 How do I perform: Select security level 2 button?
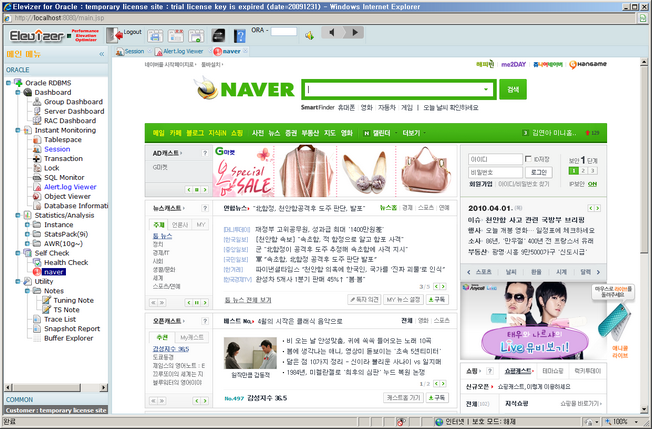pos(583,171)
